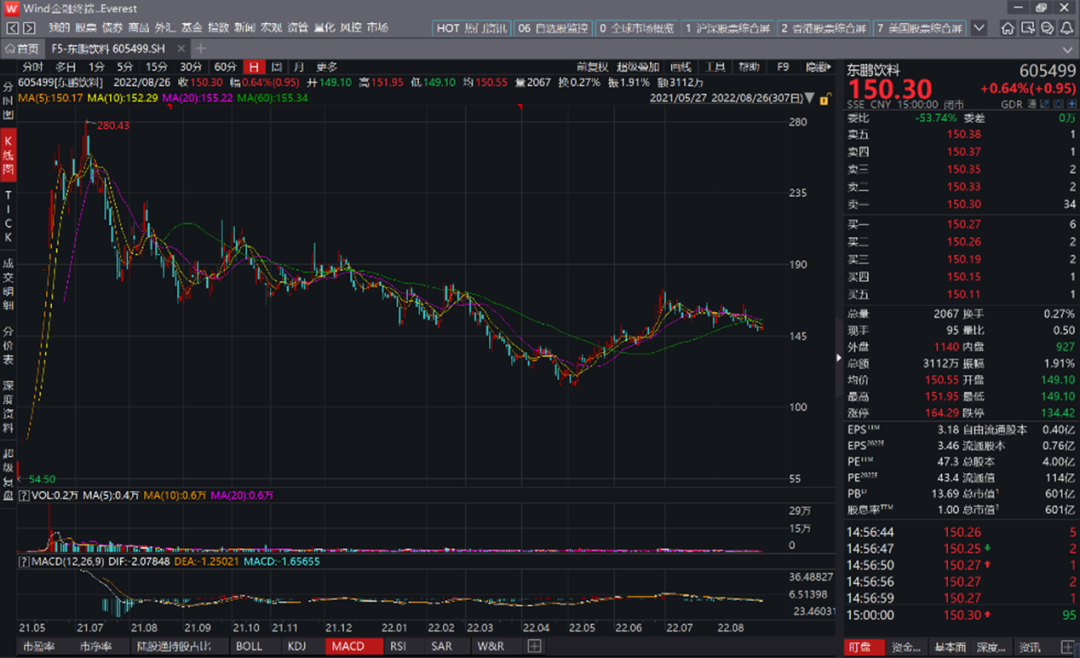The width and height of the screenshot is (1080, 658).
Task: Toggle the MACD(12,26,9) help box
Action: point(24,562)
